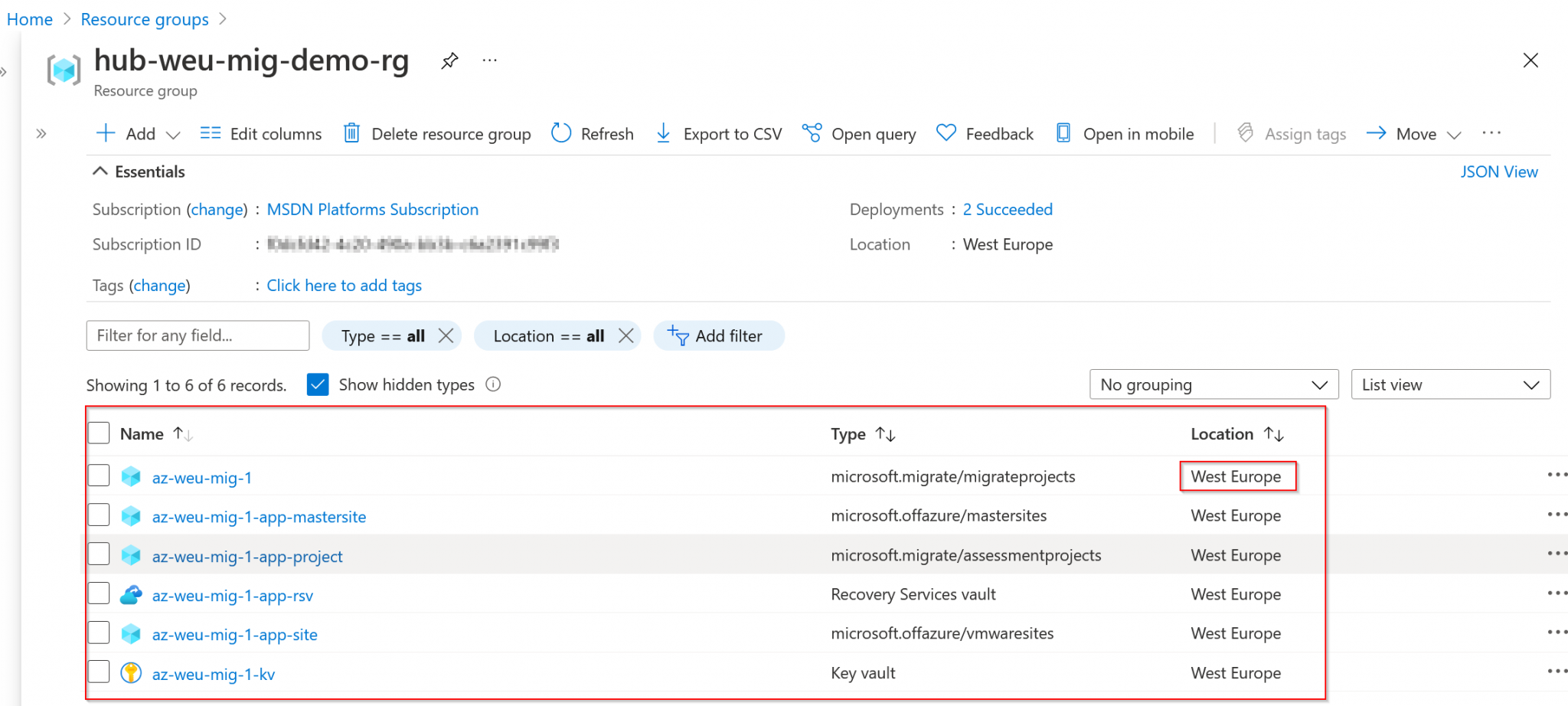The width and height of the screenshot is (1568, 706).
Task: Select the Open query icon
Action: coord(812,133)
